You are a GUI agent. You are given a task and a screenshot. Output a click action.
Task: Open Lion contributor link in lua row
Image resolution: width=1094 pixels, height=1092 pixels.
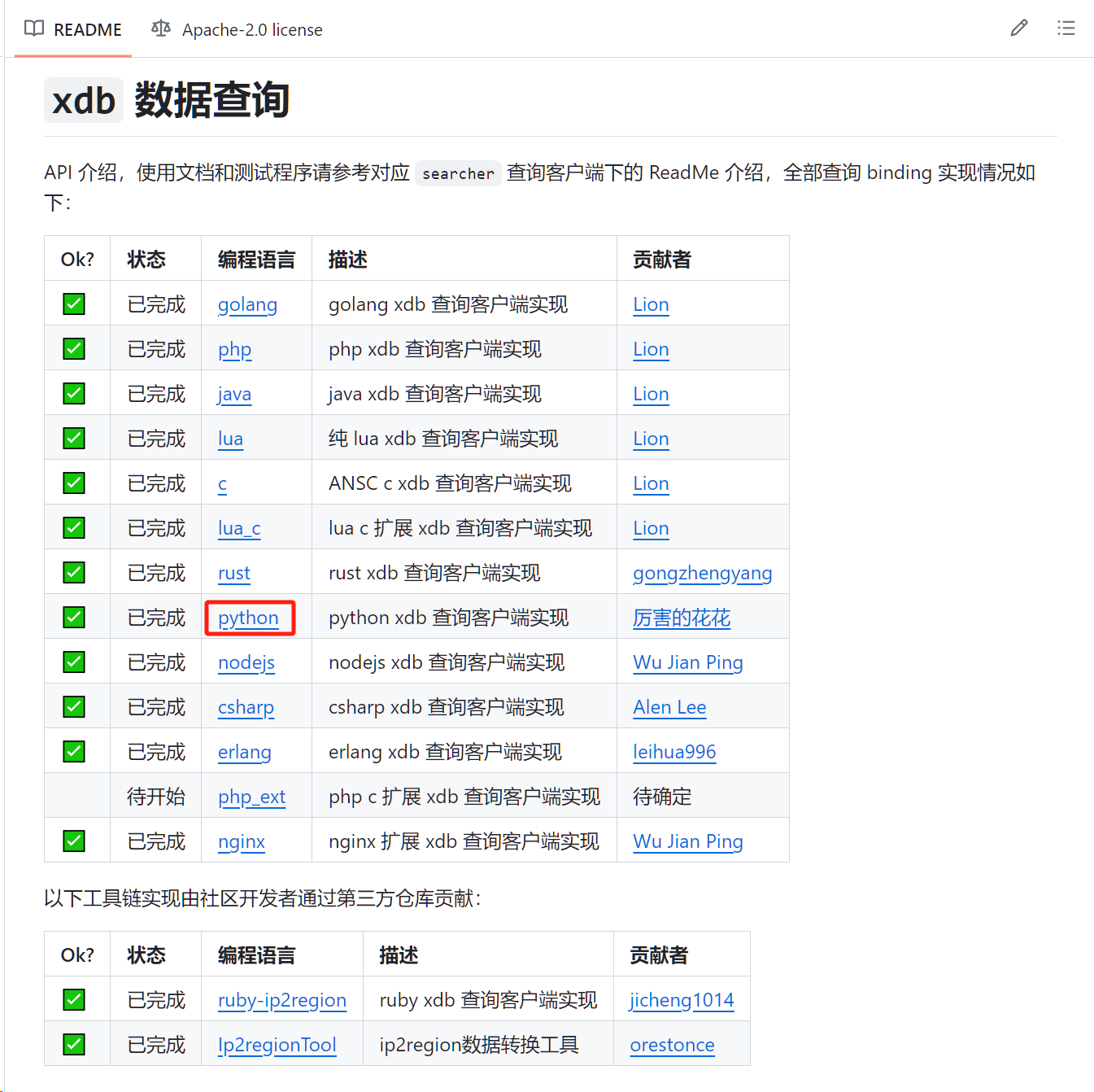pos(651,439)
